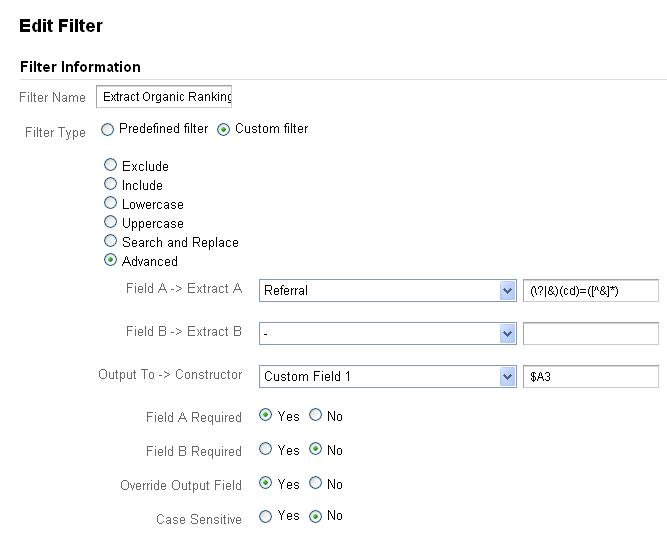Open the Field A Referral dropdown
Viewport: 667px width, 539px height.
[388, 291]
